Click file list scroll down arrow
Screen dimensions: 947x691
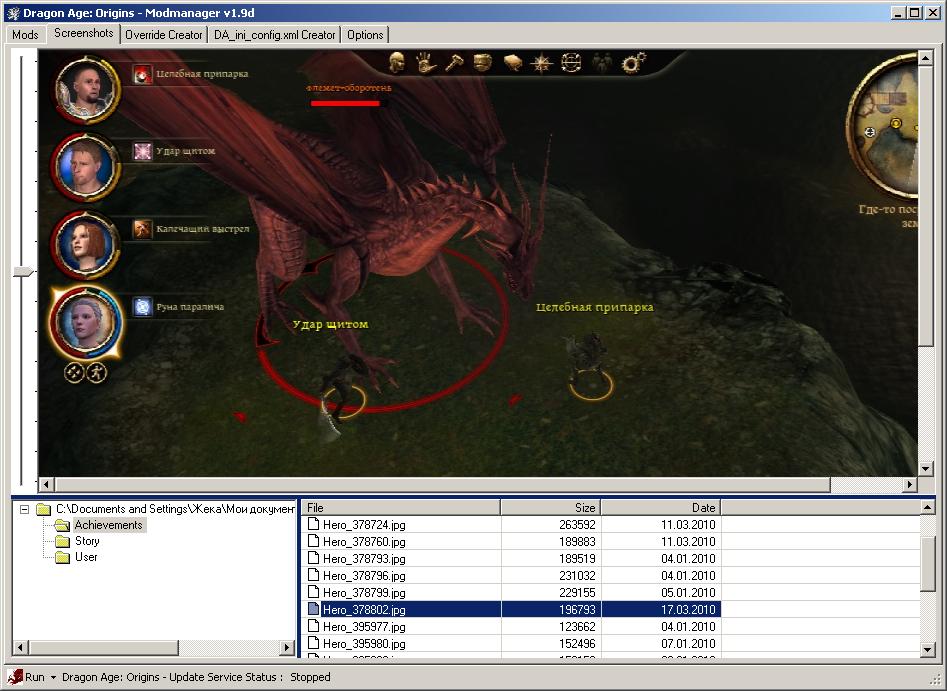[928, 649]
